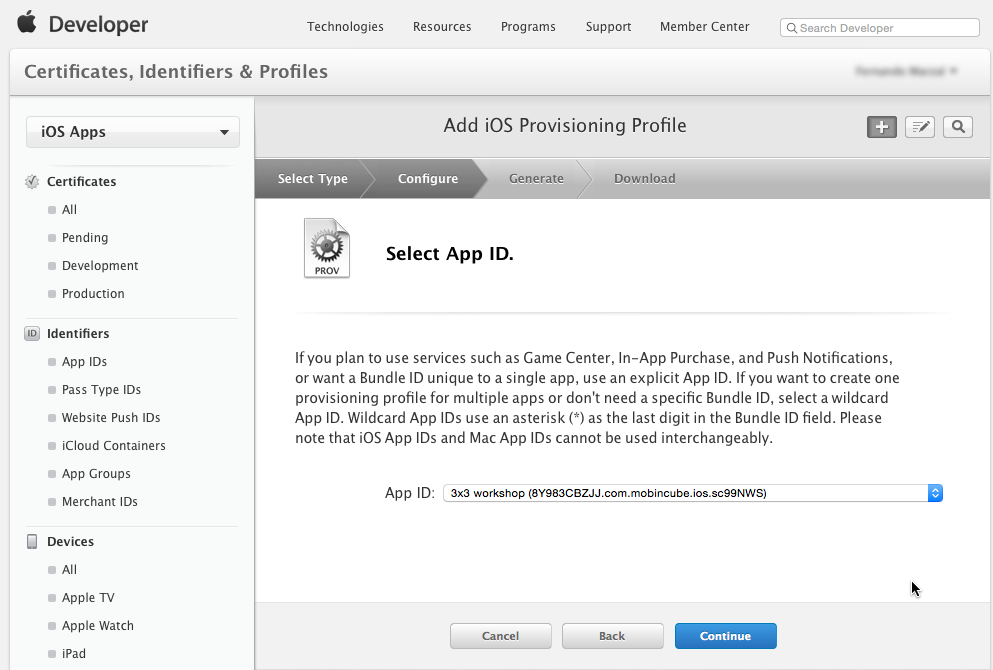Screen dimensions: 993x670
Task: Open the iOS Apps platform dropdown
Action: [x=133, y=132]
